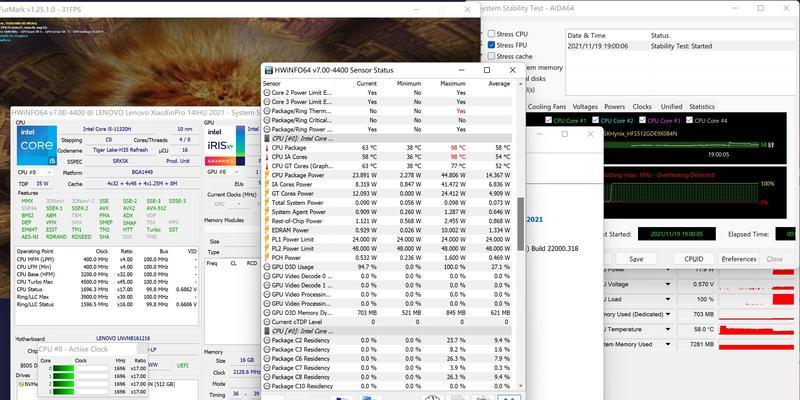Uncheck Stress FPU in AIDA64
The image size is (800, 400).
(491, 45)
